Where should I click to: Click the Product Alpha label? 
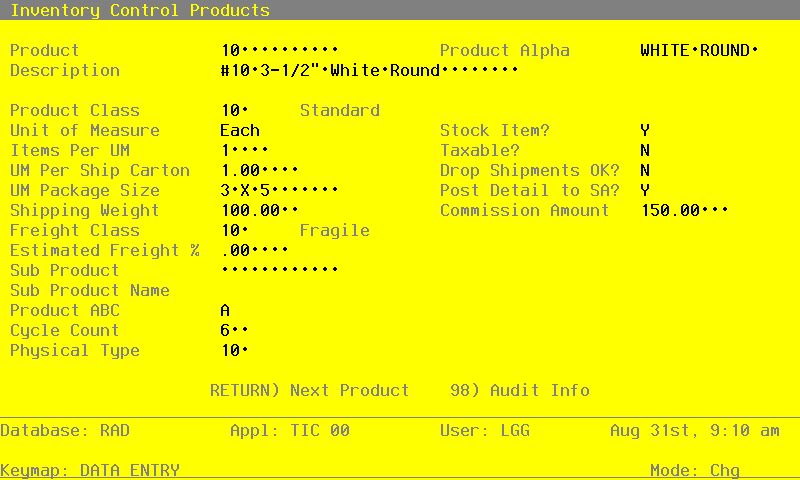click(505, 50)
